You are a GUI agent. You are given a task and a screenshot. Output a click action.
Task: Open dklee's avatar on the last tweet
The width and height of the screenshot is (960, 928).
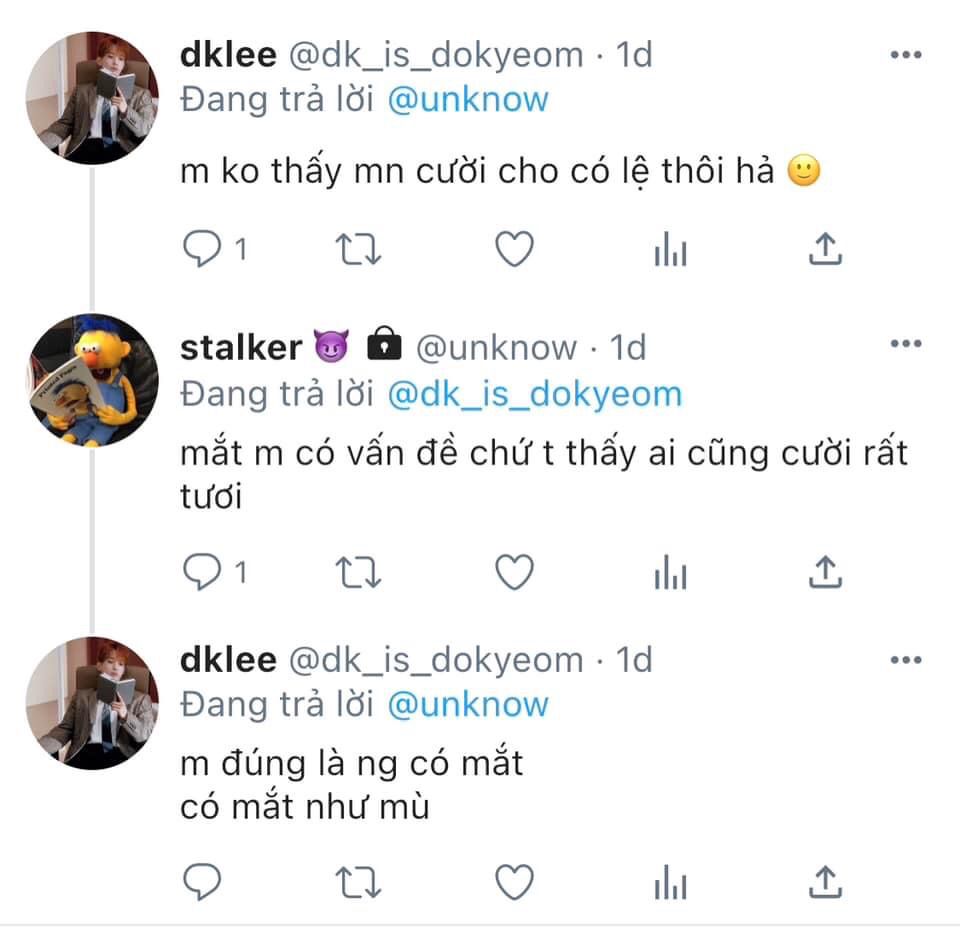click(x=93, y=703)
